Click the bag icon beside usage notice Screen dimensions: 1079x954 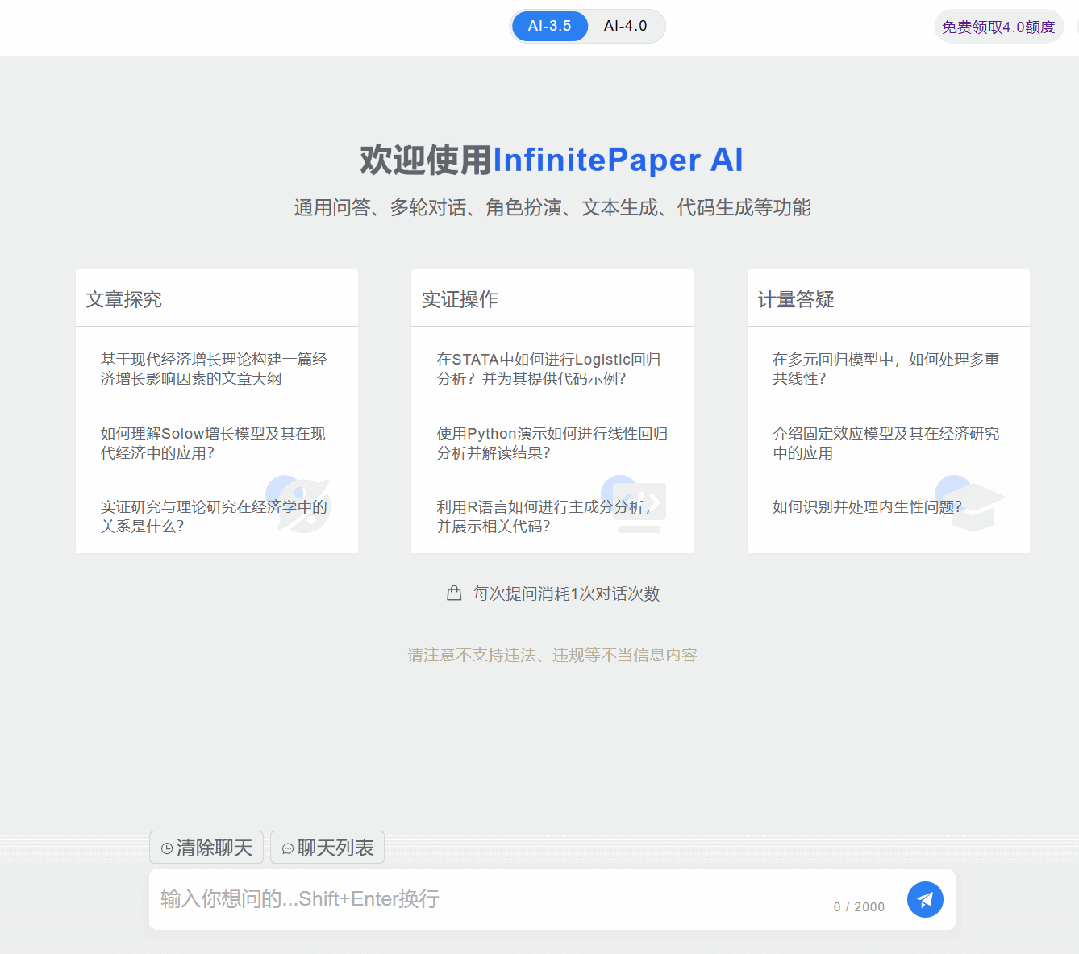click(454, 593)
